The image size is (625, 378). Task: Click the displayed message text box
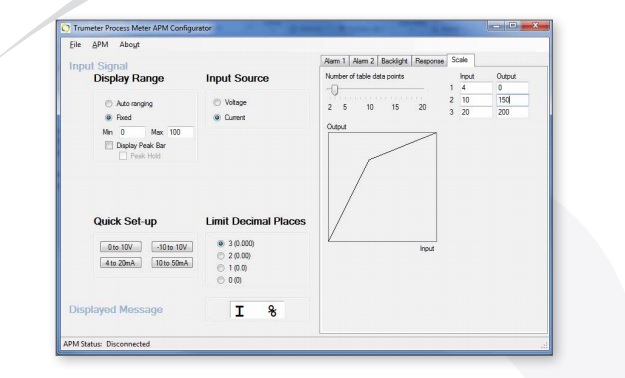click(x=257, y=311)
